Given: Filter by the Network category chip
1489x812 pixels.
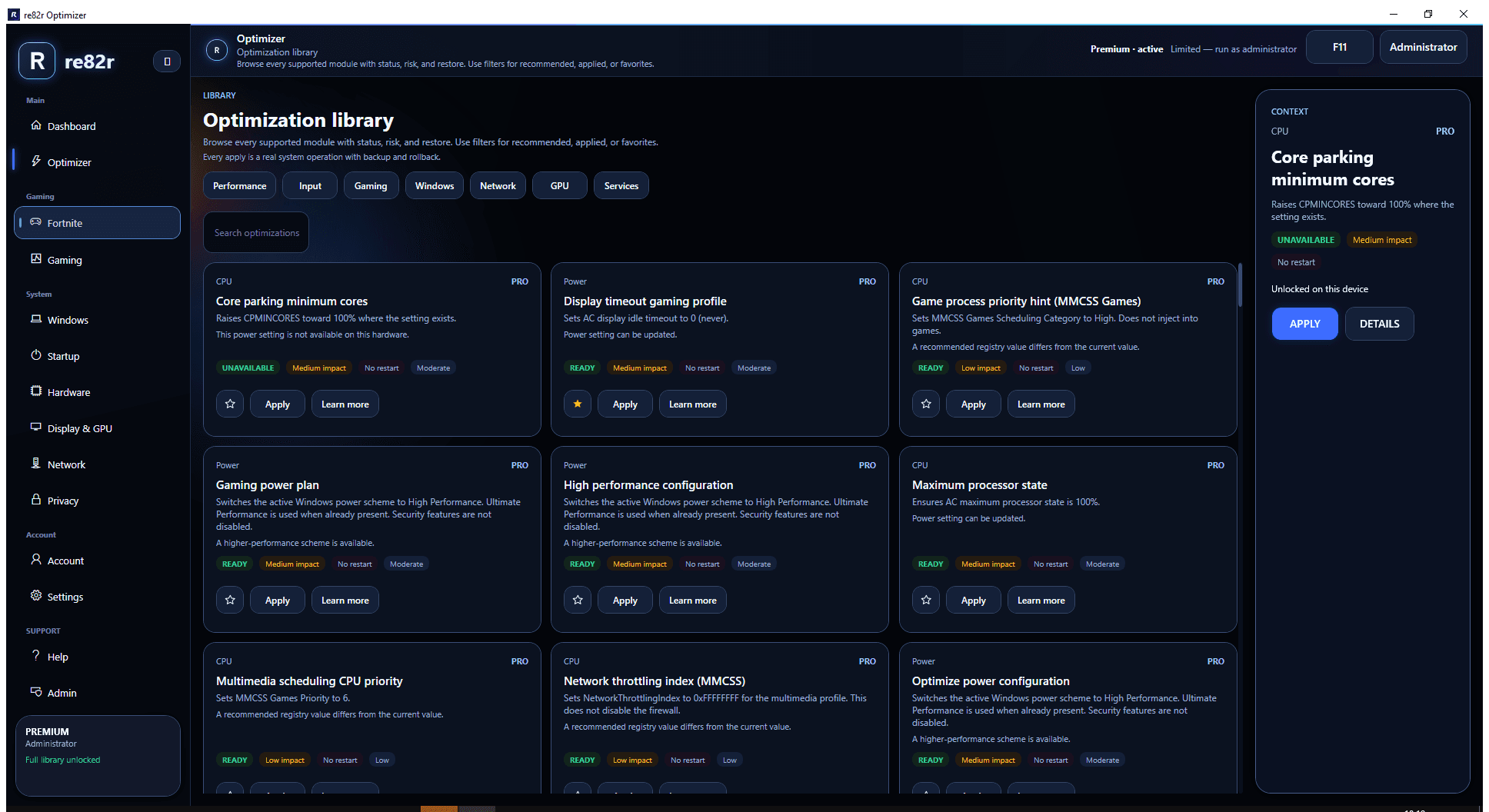Looking at the screenshot, I should tap(498, 186).
